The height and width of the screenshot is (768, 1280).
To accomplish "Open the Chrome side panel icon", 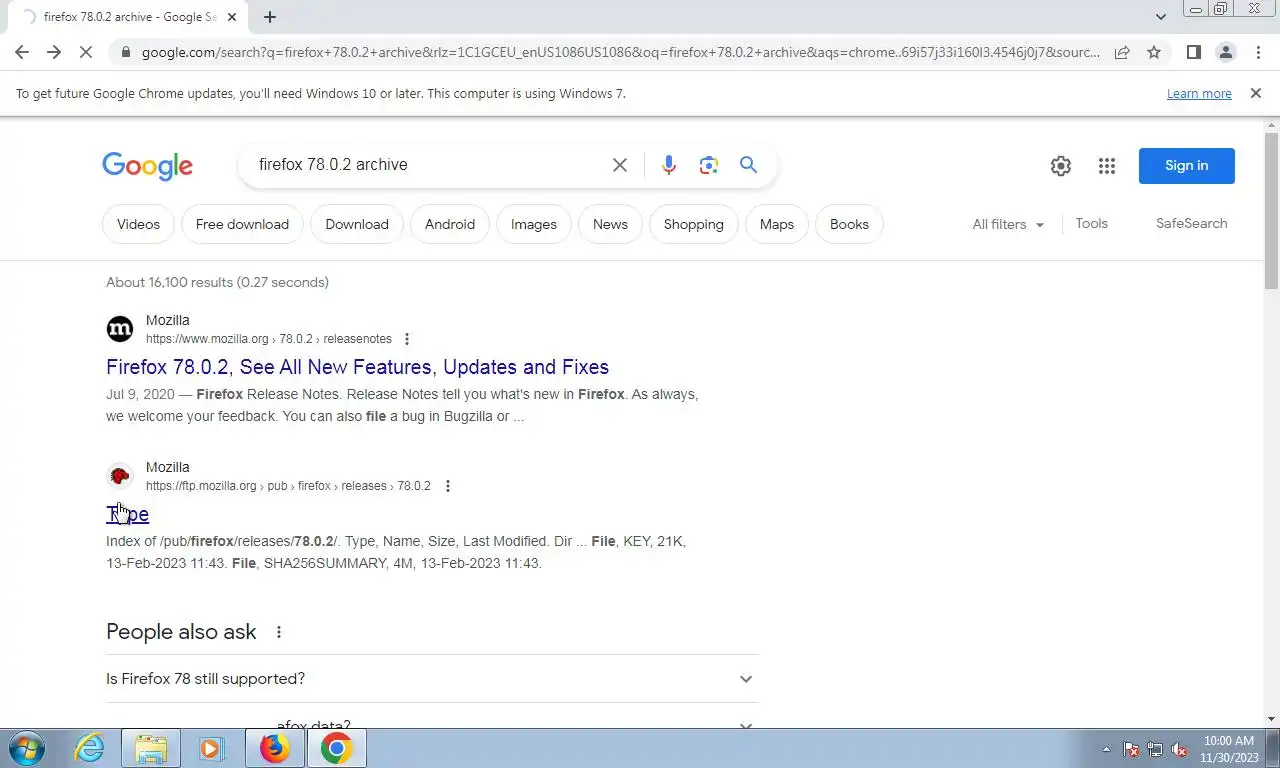I will point(1193,52).
